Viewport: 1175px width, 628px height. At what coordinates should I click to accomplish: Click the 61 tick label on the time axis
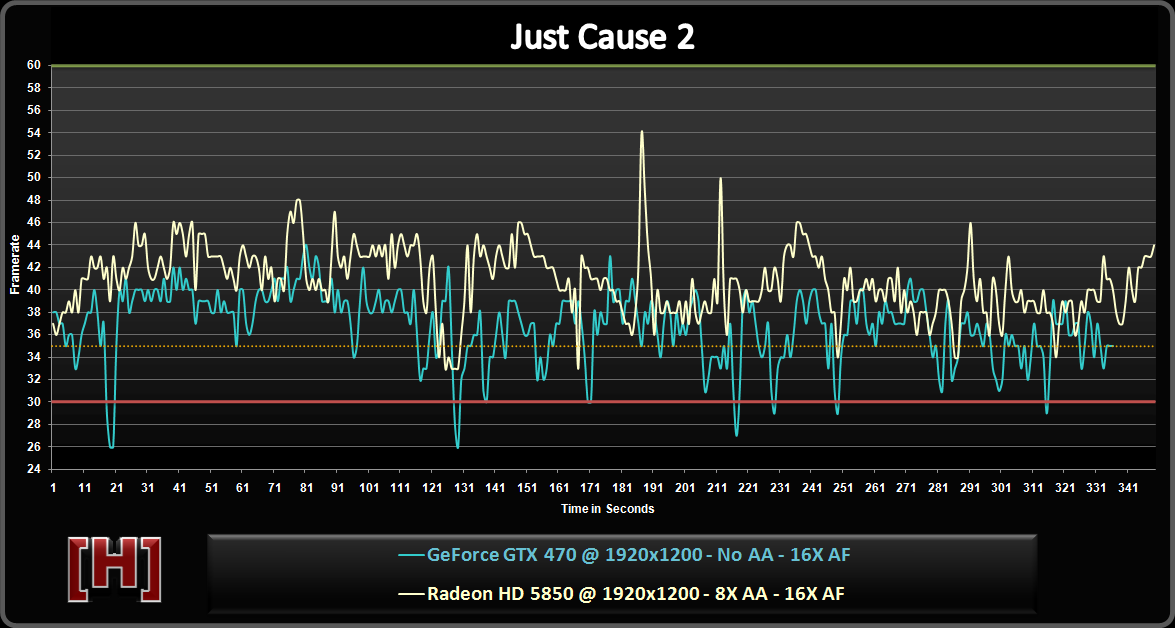[243, 488]
